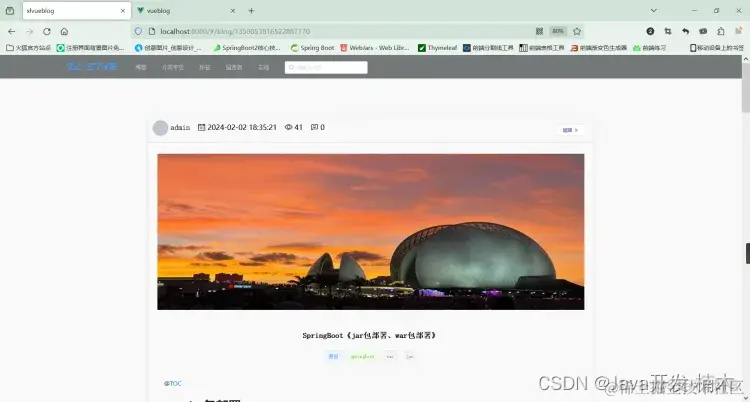The image size is (750, 402).
Task: Close the vueblog tab
Action: 233,11
